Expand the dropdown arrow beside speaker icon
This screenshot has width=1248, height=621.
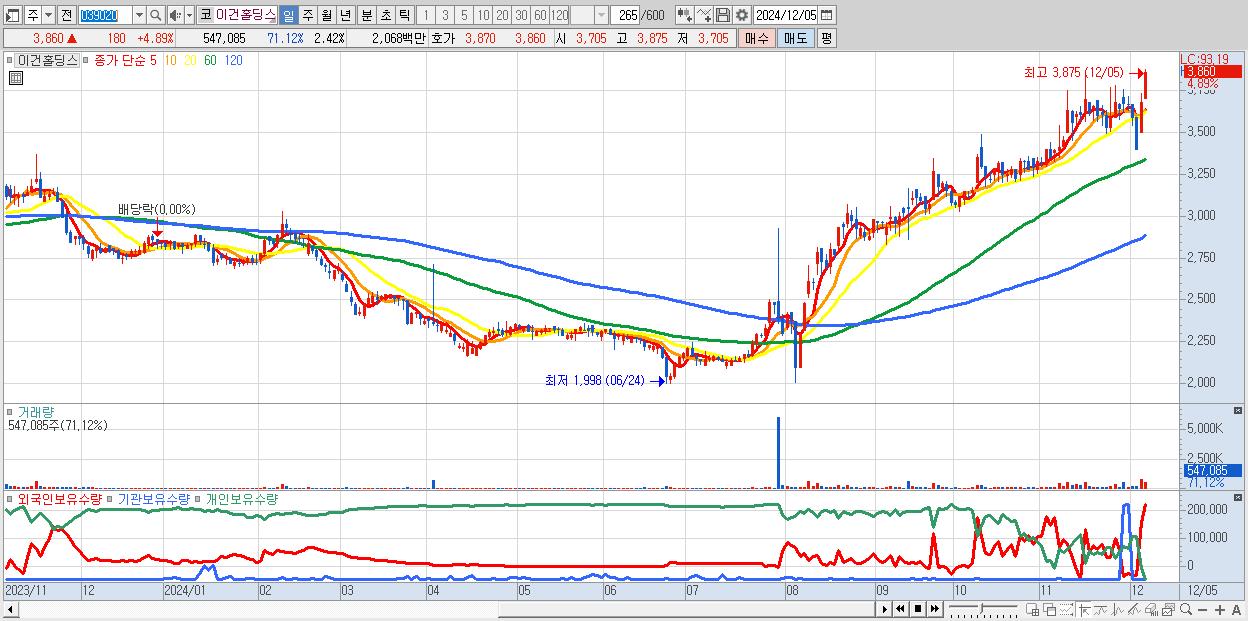point(188,15)
